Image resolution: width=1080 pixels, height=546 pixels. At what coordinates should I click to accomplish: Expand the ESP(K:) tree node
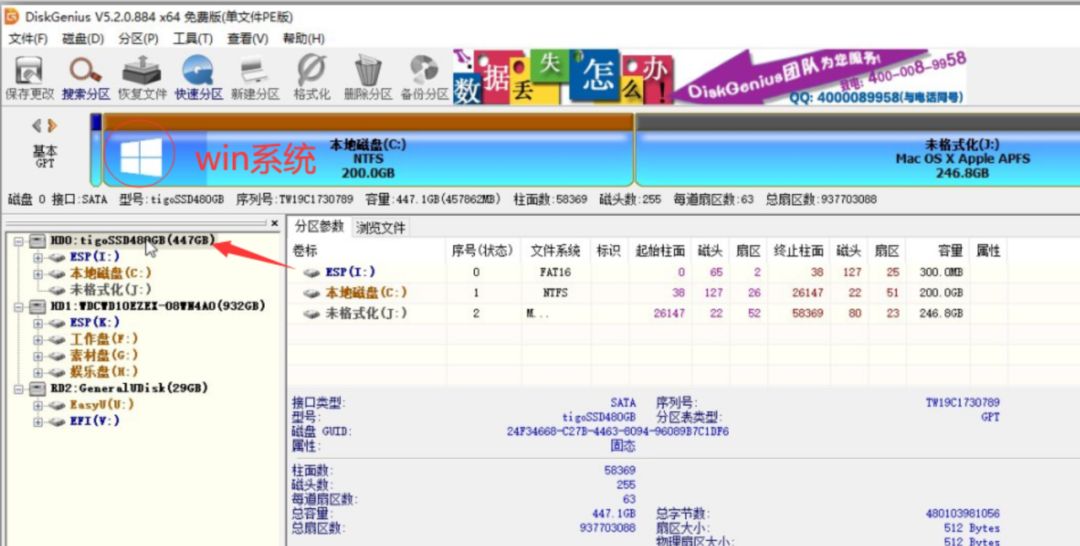38,323
